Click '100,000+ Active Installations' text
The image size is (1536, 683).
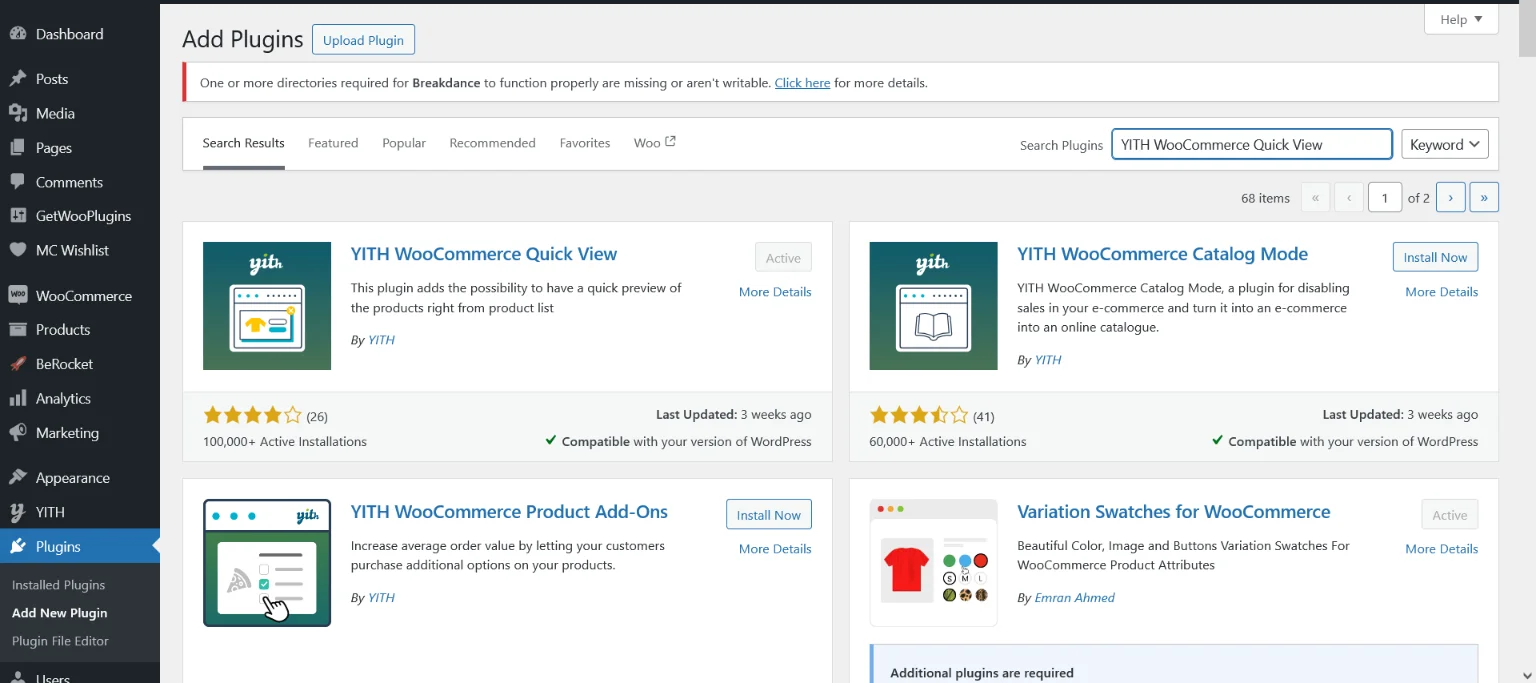click(x=285, y=441)
